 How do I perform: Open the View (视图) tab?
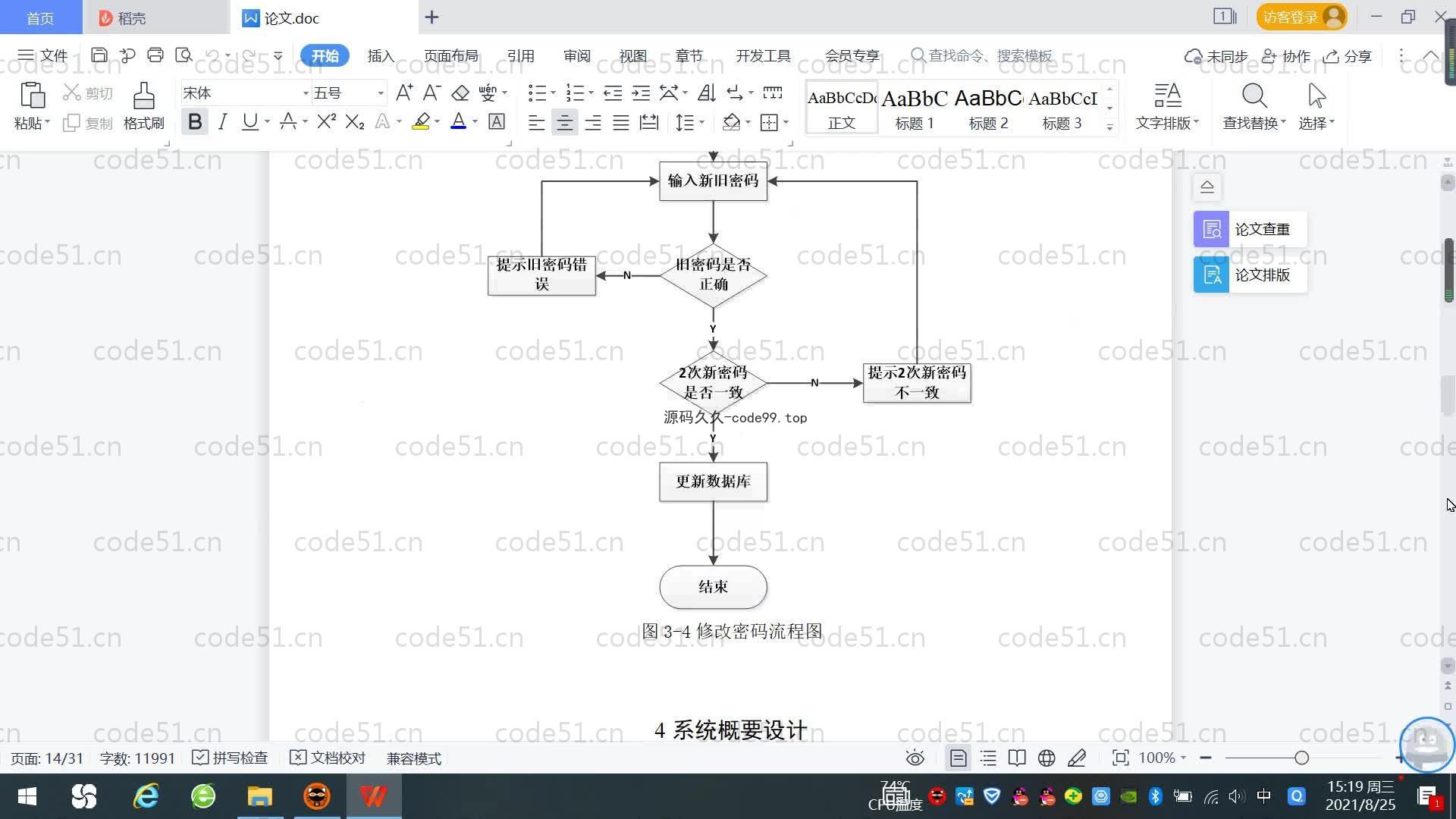(x=632, y=55)
